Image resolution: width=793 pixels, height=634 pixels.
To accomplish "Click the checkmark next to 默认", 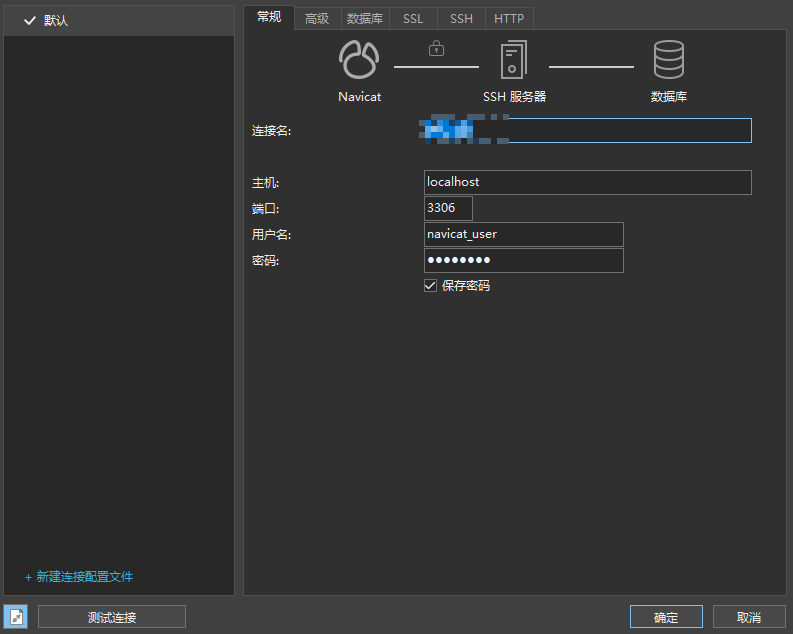I will click(x=30, y=20).
